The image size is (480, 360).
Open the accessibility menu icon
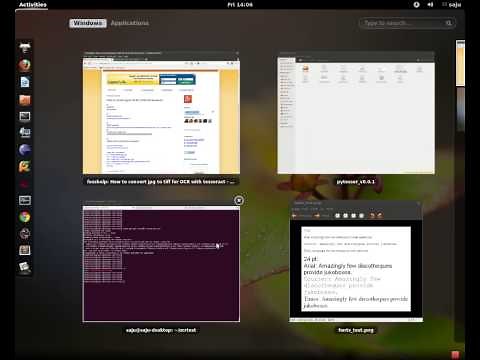pos(416,5)
